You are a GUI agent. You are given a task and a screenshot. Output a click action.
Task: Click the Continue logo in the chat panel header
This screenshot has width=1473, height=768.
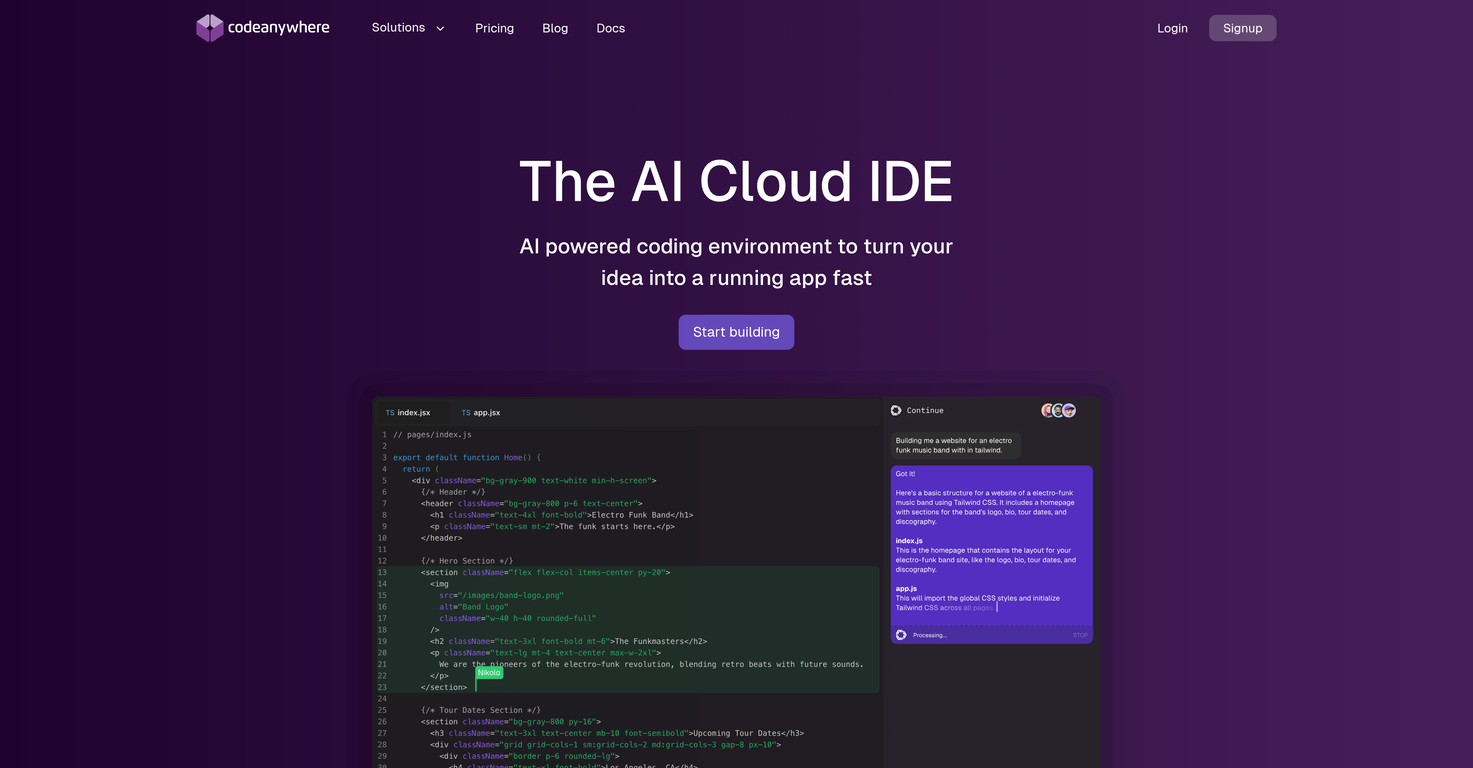coord(895,410)
